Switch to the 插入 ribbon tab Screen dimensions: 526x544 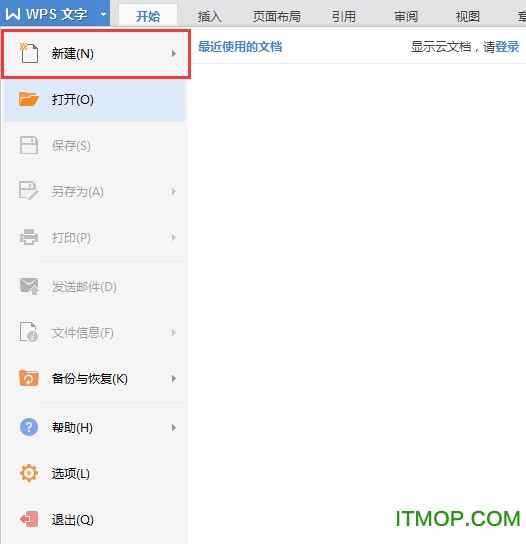[210, 16]
